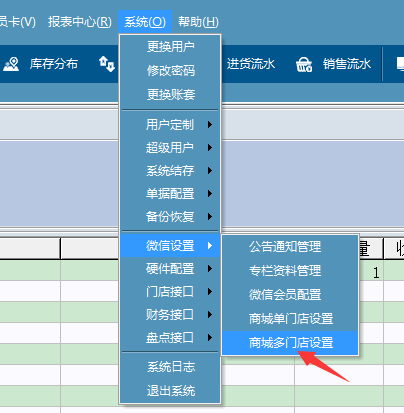Expand the 用户定制 submenu arrow
Viewport: 404px width, 413px height.
[210, 125]
